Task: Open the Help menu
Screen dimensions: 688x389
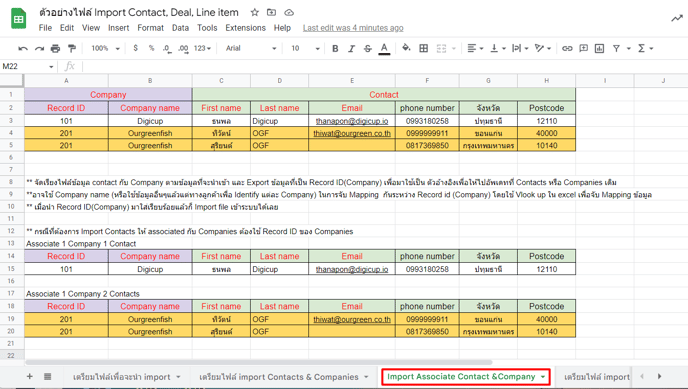Action: [x=282, y=28]
